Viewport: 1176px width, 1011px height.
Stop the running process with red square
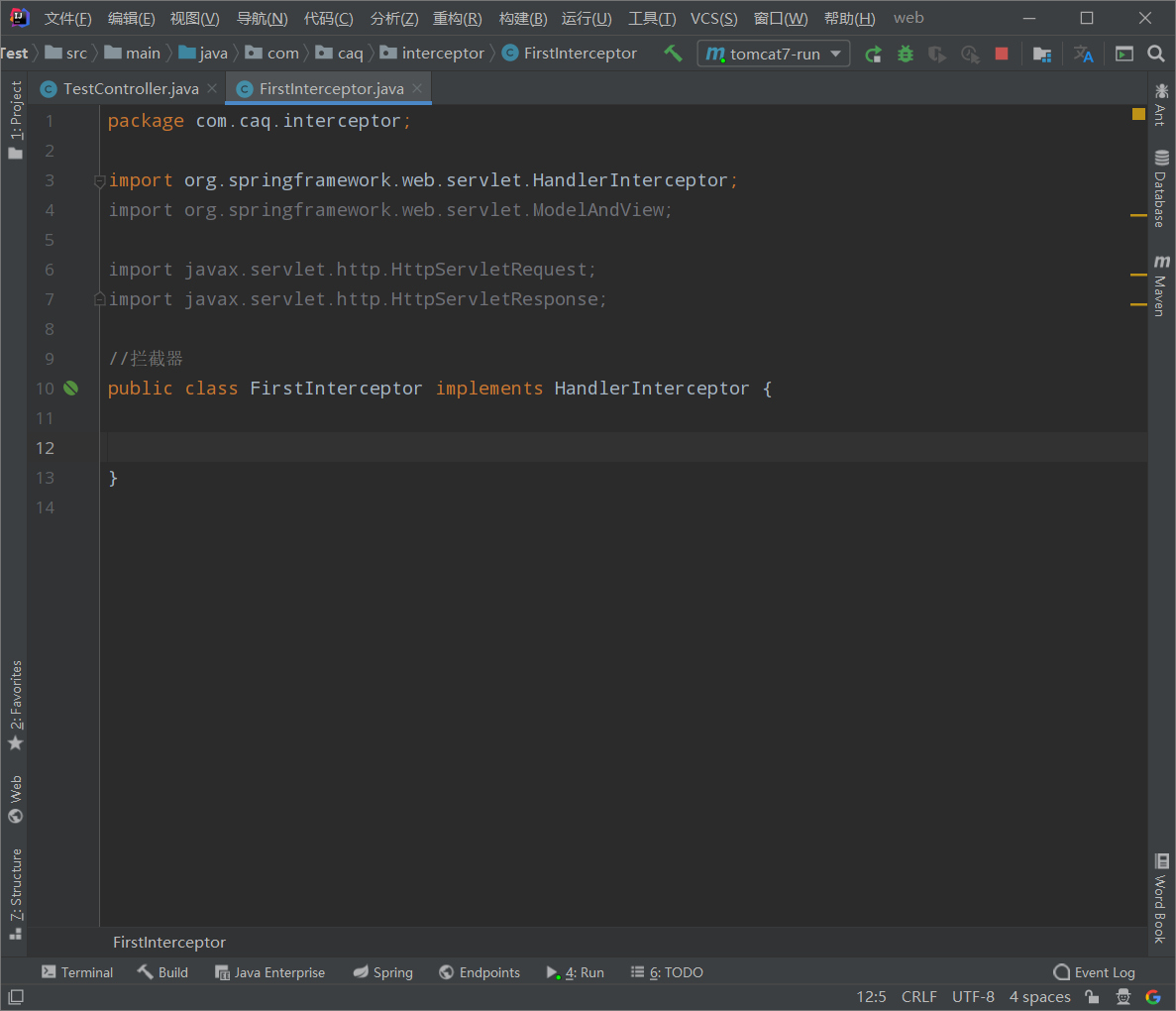(x=1002, y=55)
